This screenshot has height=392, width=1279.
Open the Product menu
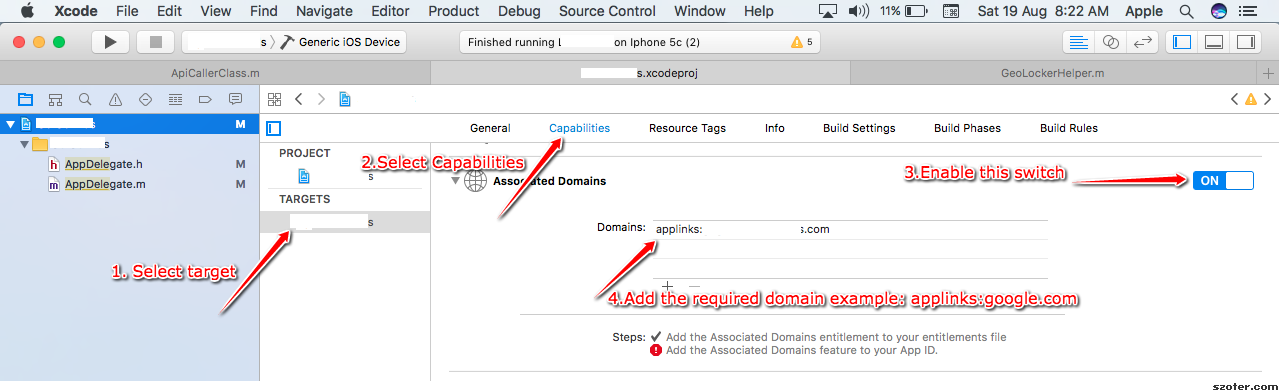[454, 12]
